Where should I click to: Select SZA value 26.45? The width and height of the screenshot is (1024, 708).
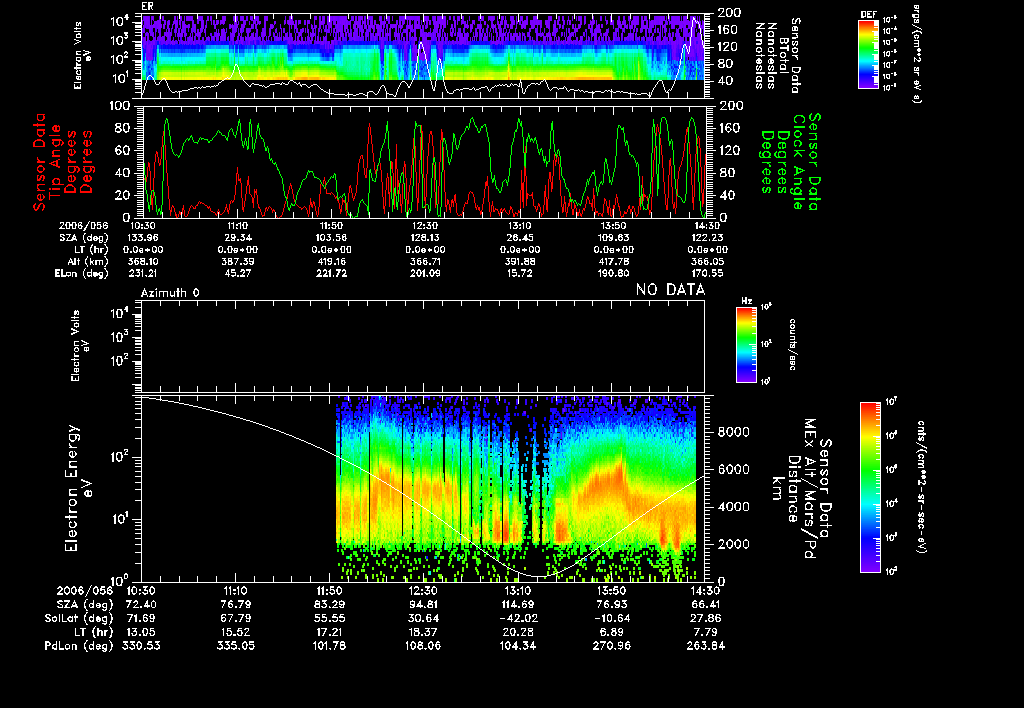coord(520,238)
